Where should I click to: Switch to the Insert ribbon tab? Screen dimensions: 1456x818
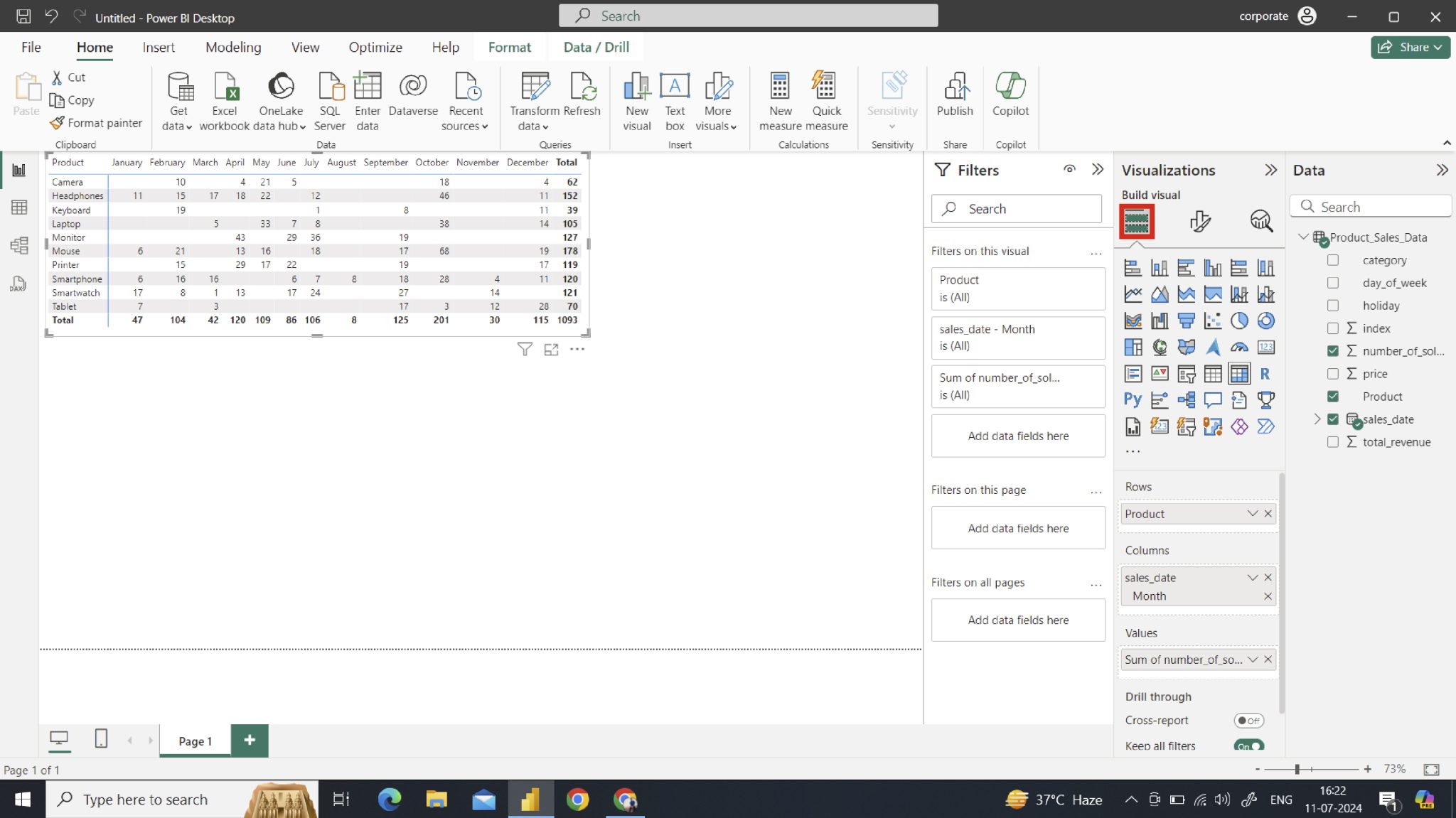[x=159, y=47]
